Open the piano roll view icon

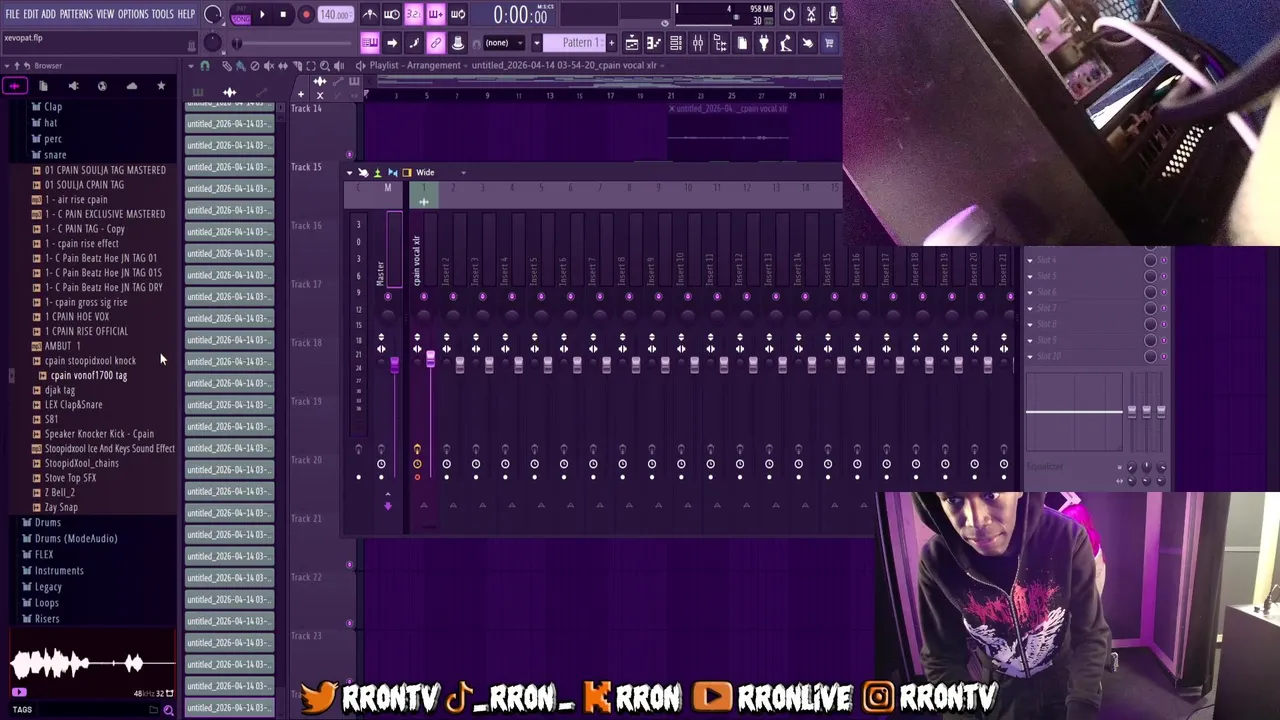[654, 43]
